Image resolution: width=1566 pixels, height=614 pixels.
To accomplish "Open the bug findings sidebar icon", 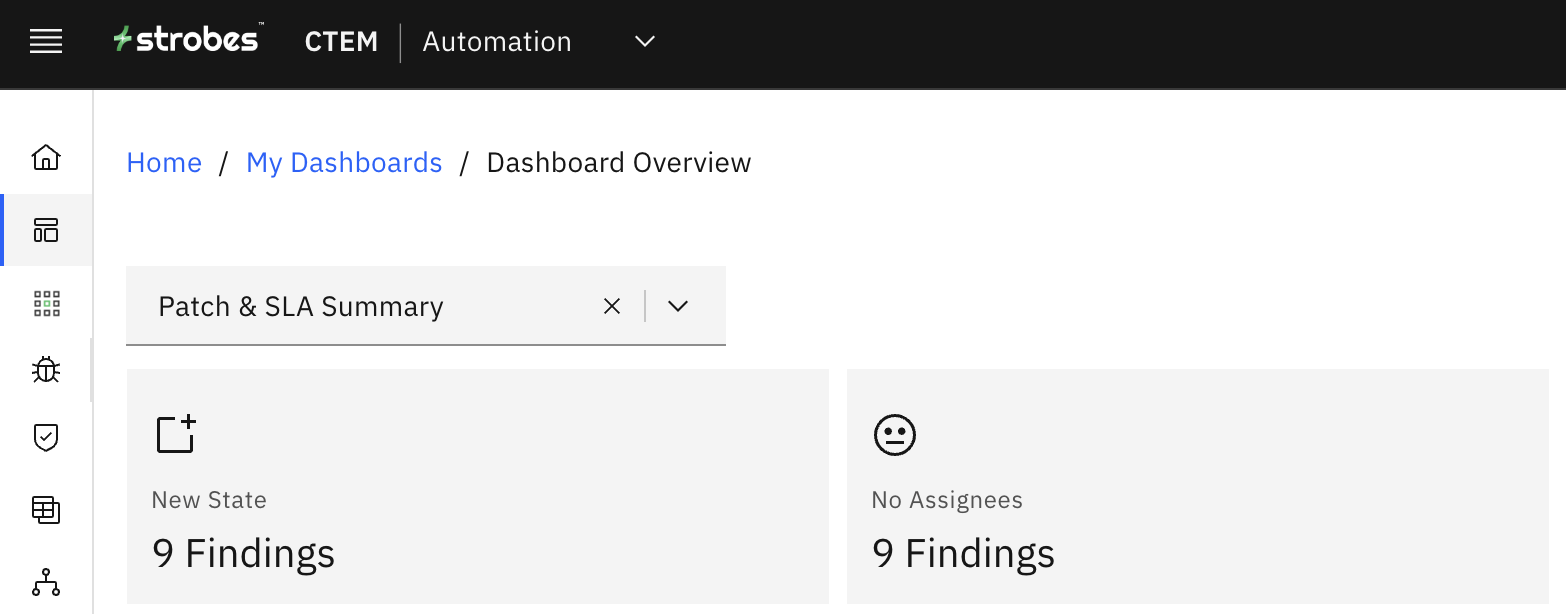I will click(x=46, y=370).
